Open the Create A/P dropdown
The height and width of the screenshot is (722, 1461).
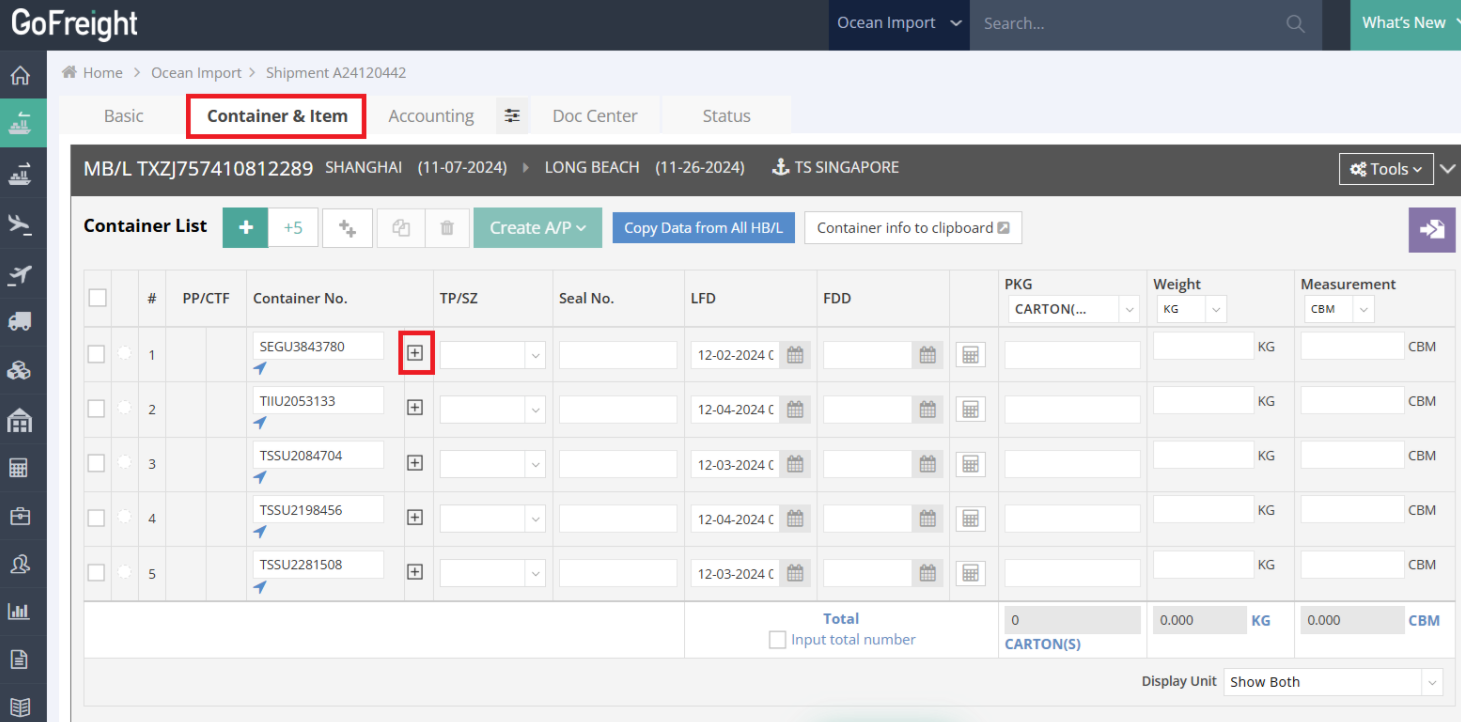click(537, 227)
